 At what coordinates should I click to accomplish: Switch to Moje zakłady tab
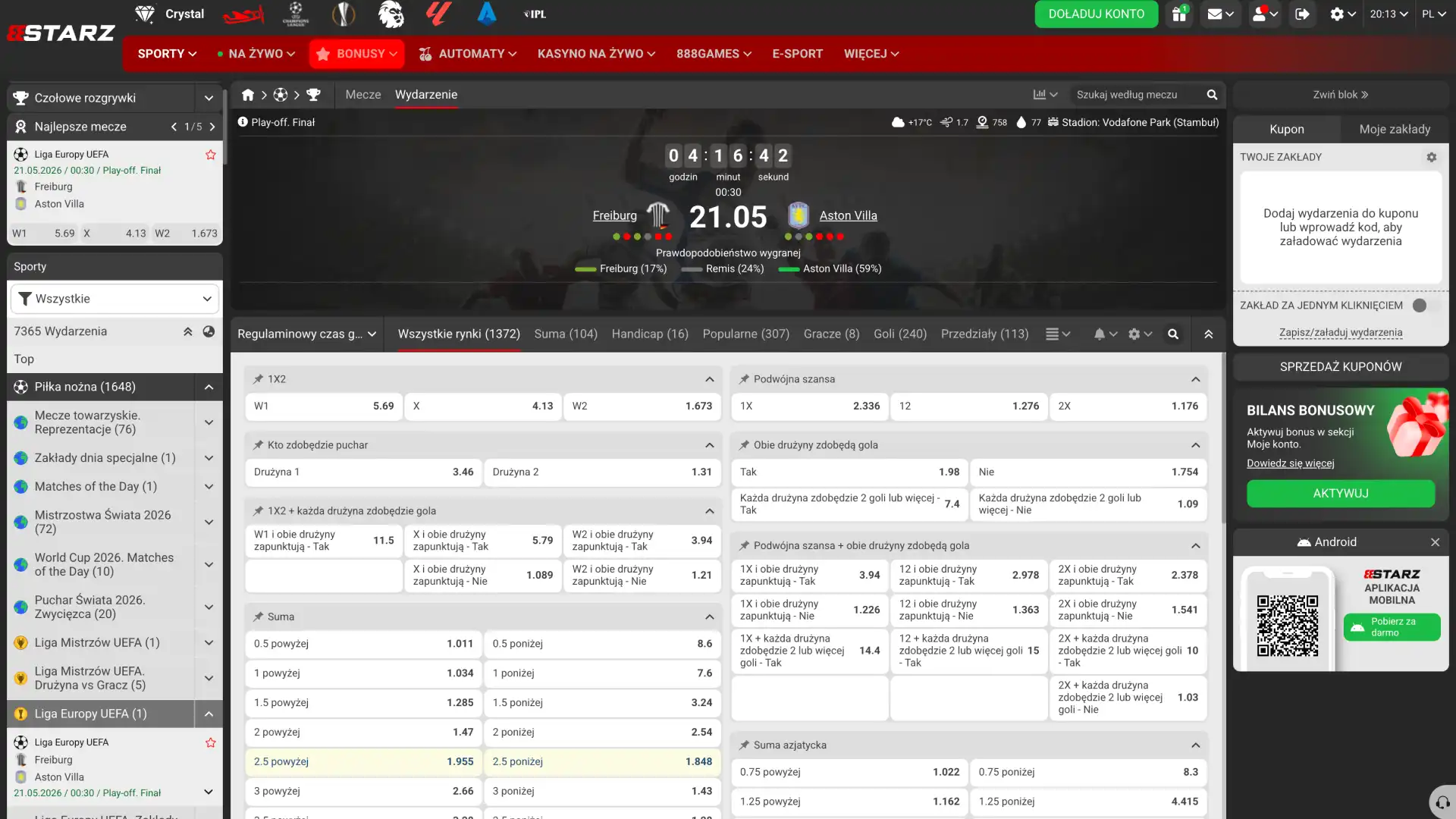tap(1395, 129)
